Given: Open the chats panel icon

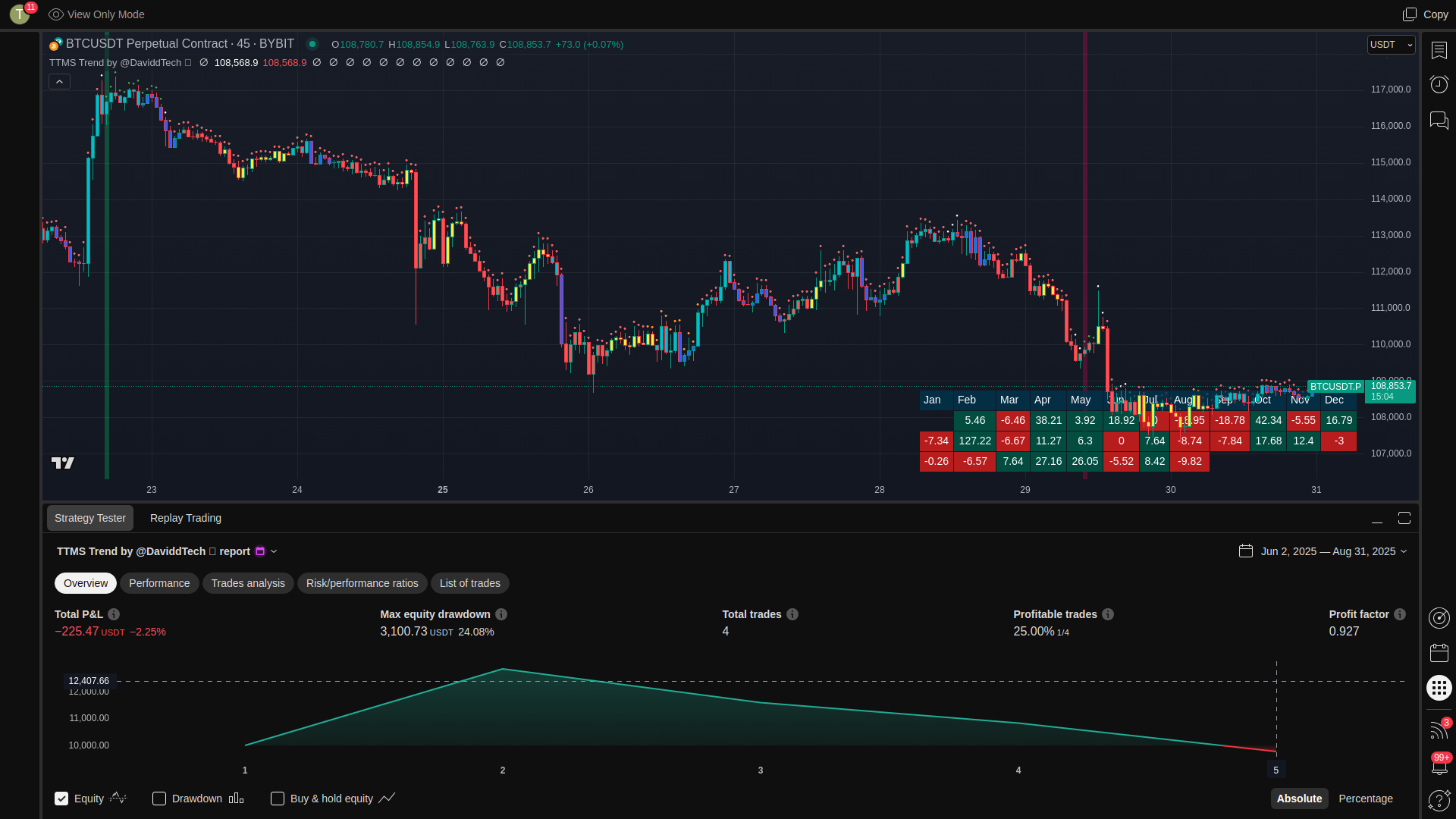Looking at the screenshot, I should (1439, 120).
